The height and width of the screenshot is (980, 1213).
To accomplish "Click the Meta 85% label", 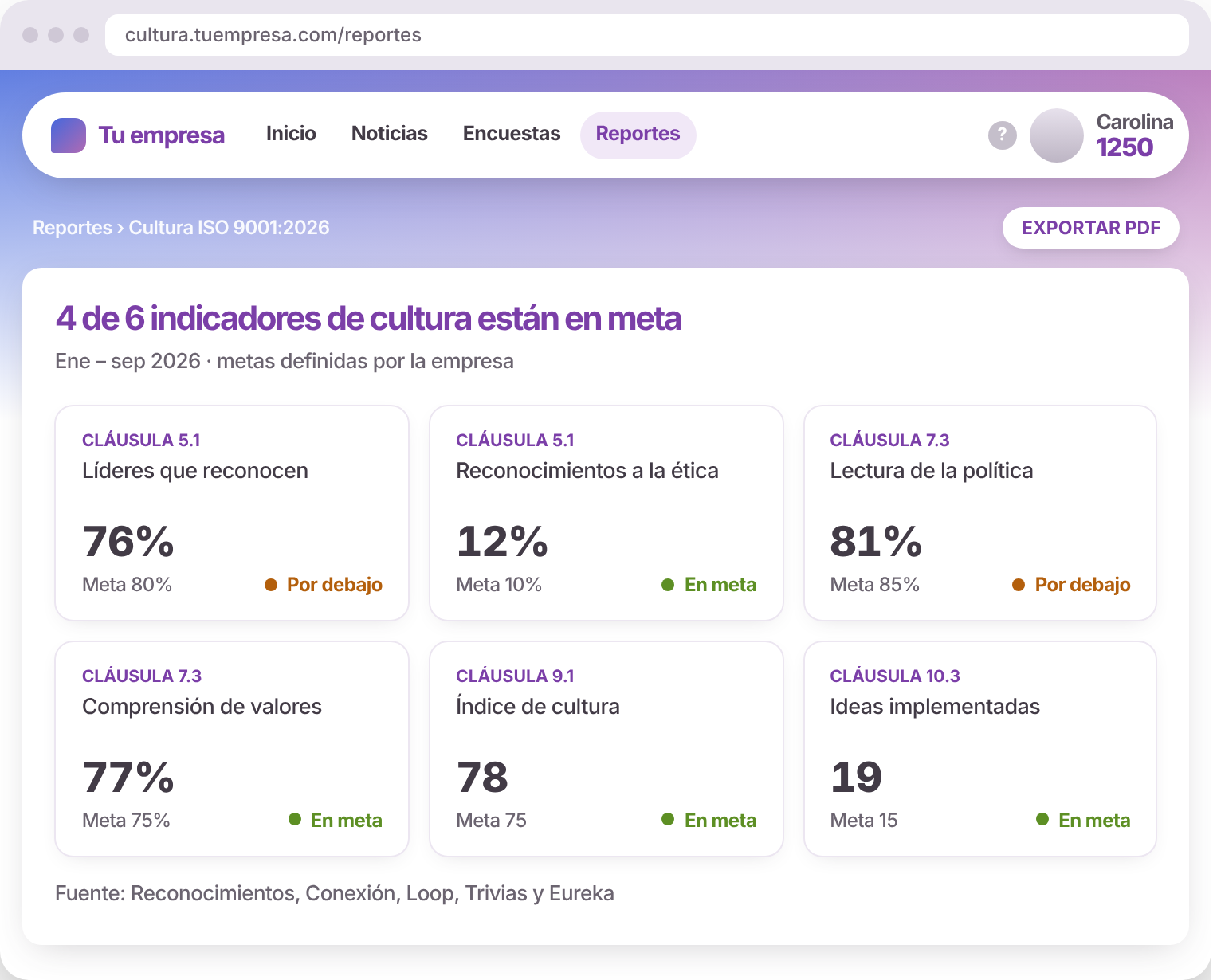I will click(x=875, y=585).
